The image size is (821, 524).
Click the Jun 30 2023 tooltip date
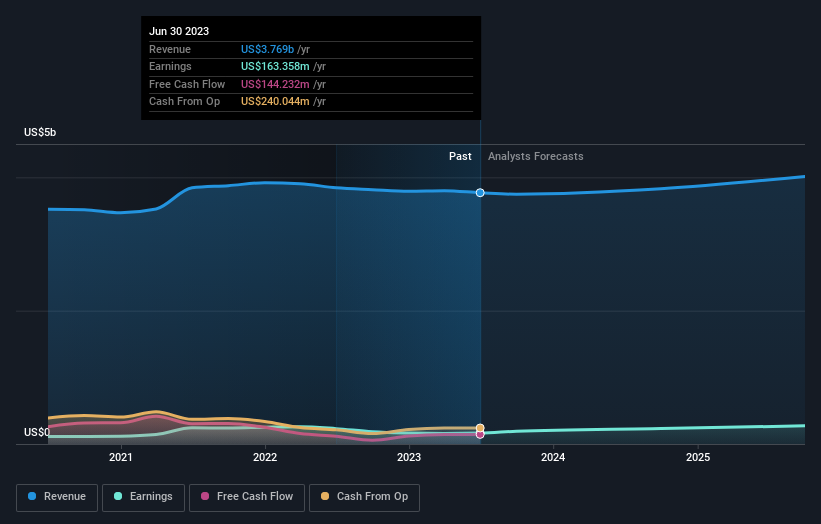(x=179, y=31)
